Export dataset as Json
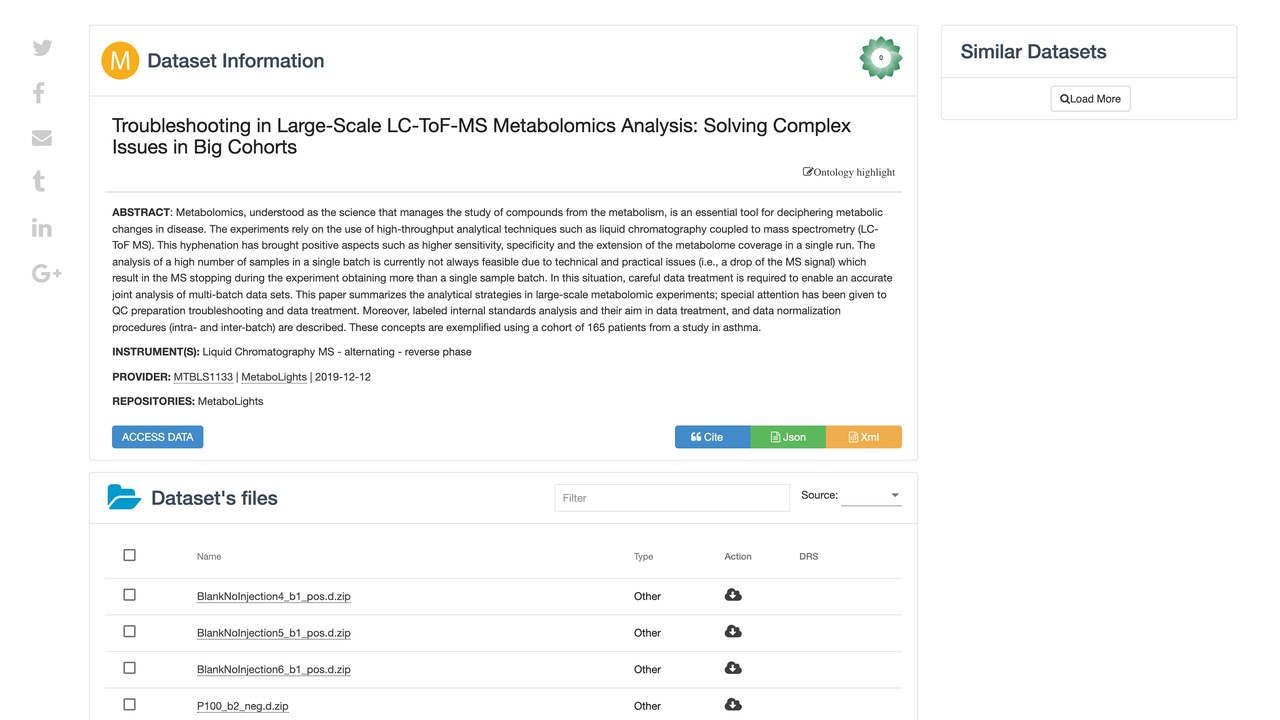The height and width of the screenshot is (720, 1280). [x=788, y=437]
